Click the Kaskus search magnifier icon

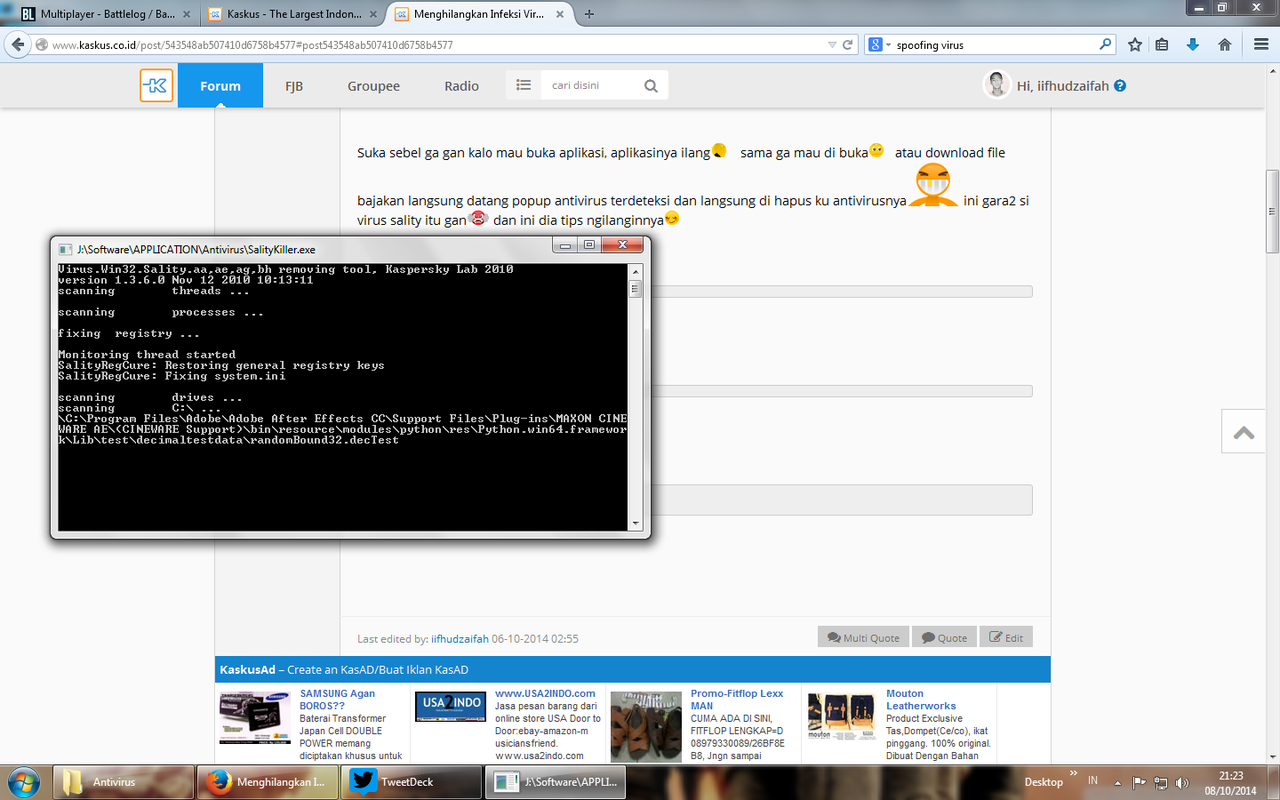click(x=651, y=86)
